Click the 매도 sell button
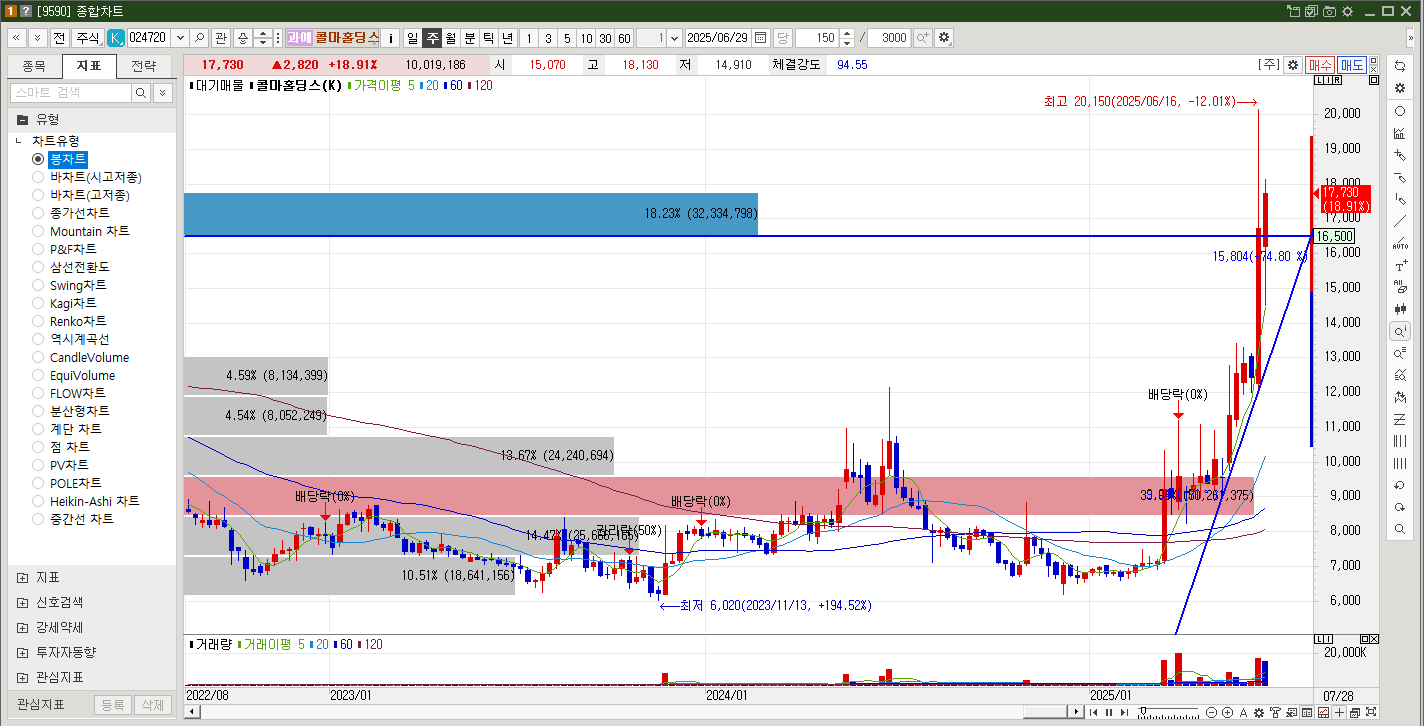1424x726 pixels. (1353, 64)
